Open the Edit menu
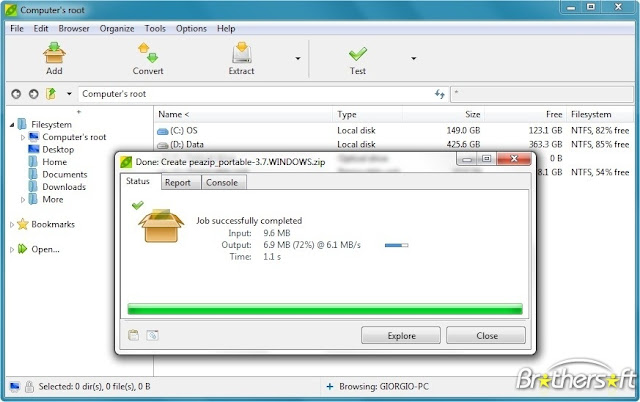 coord(41,29)
